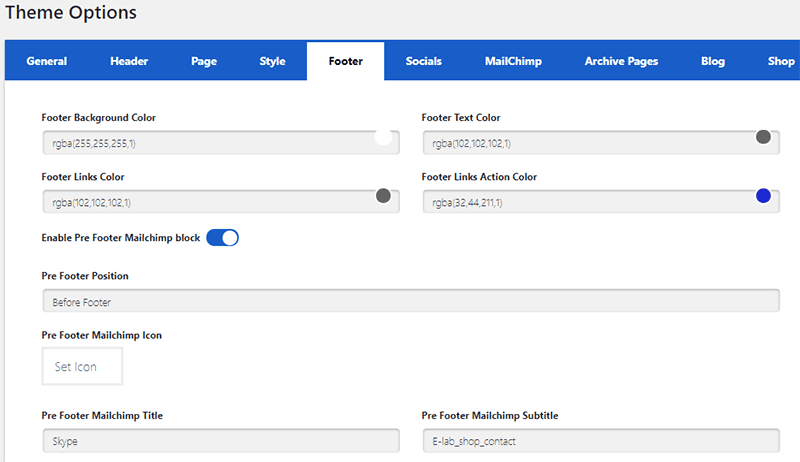
Task: Click the Theme Options heading
Action: coord(71,13)
